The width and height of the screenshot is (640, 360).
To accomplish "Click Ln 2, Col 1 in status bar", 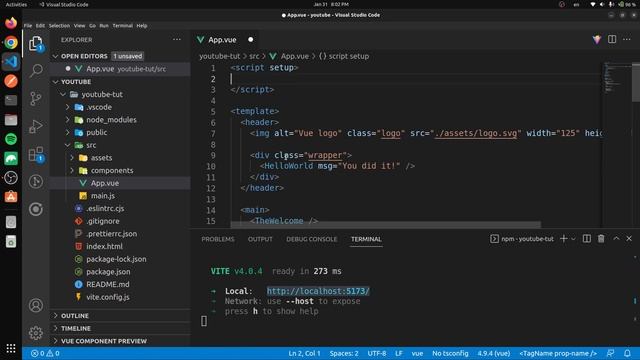I will coord(304,353).
